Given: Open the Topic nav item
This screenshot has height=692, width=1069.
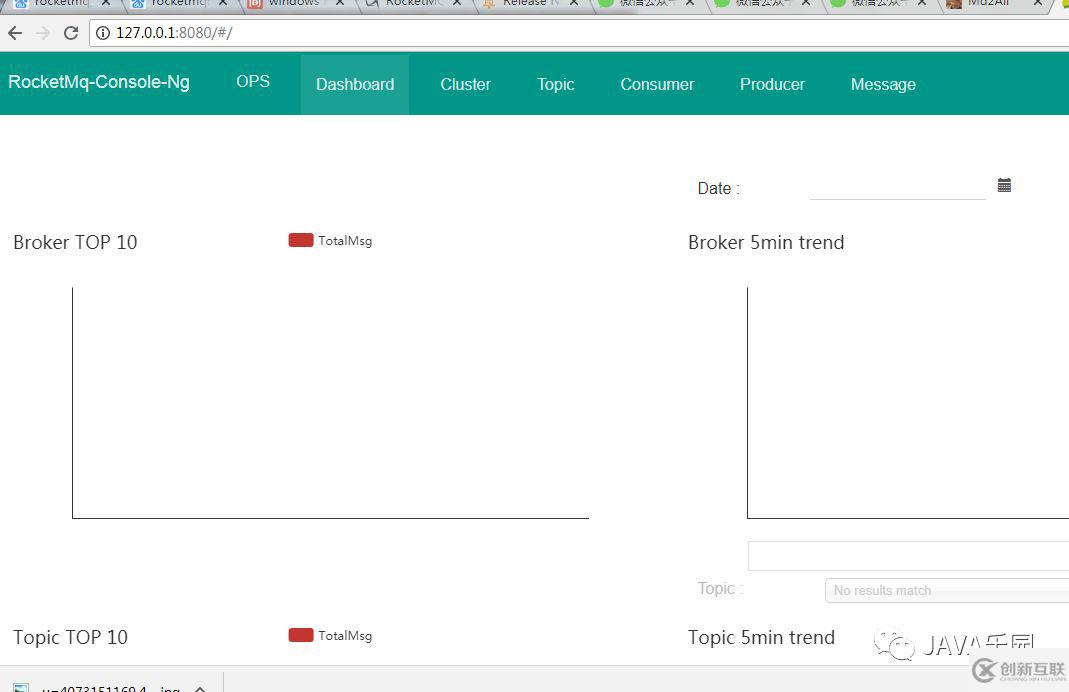Looking at the screenshot, I should [556, 85].
